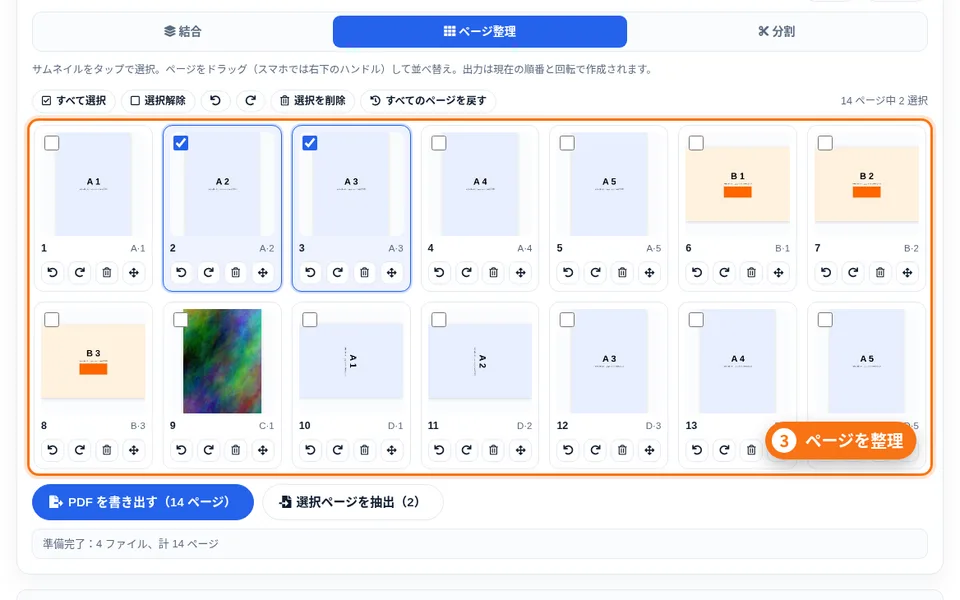
Task: Delete page 2 with trash icon
Action: tap(236, 272)
